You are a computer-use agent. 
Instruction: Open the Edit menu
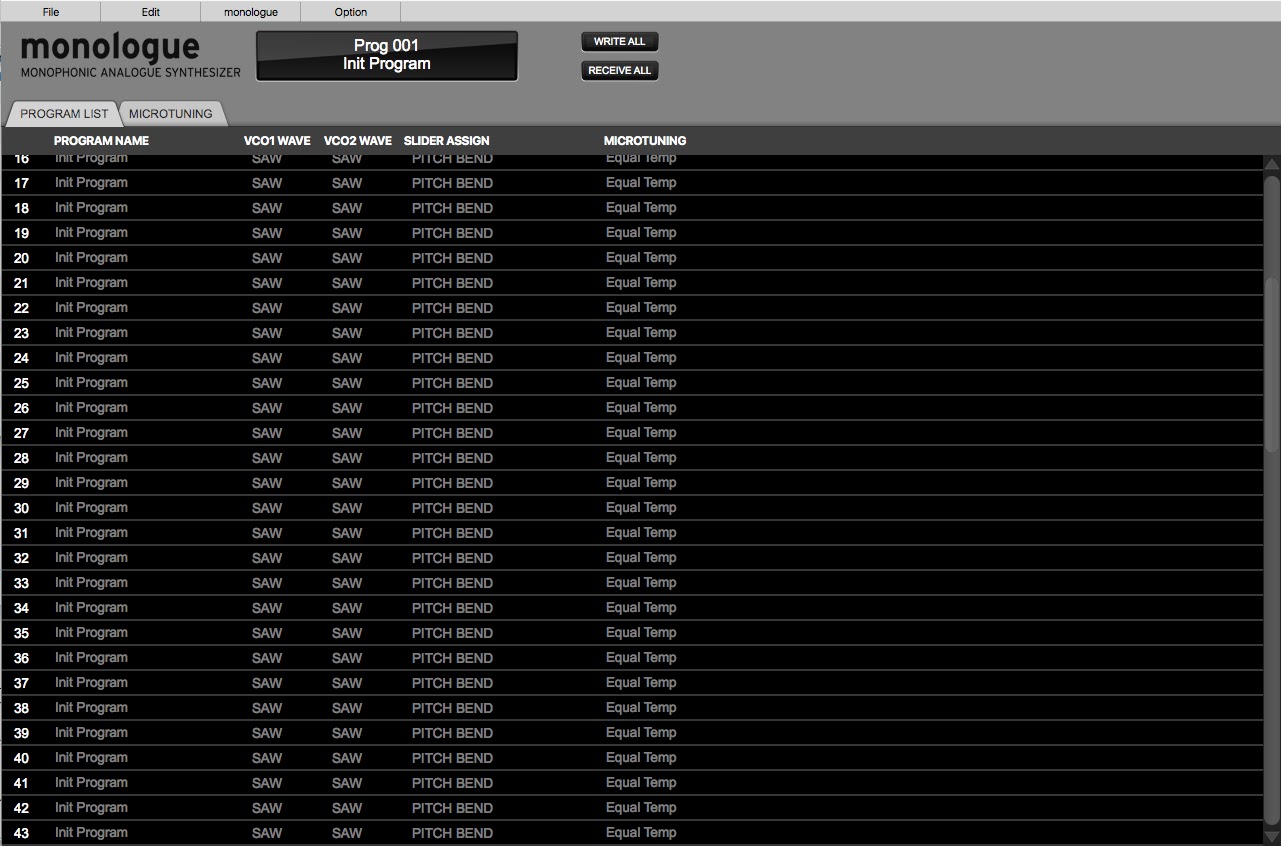(151, 12)
